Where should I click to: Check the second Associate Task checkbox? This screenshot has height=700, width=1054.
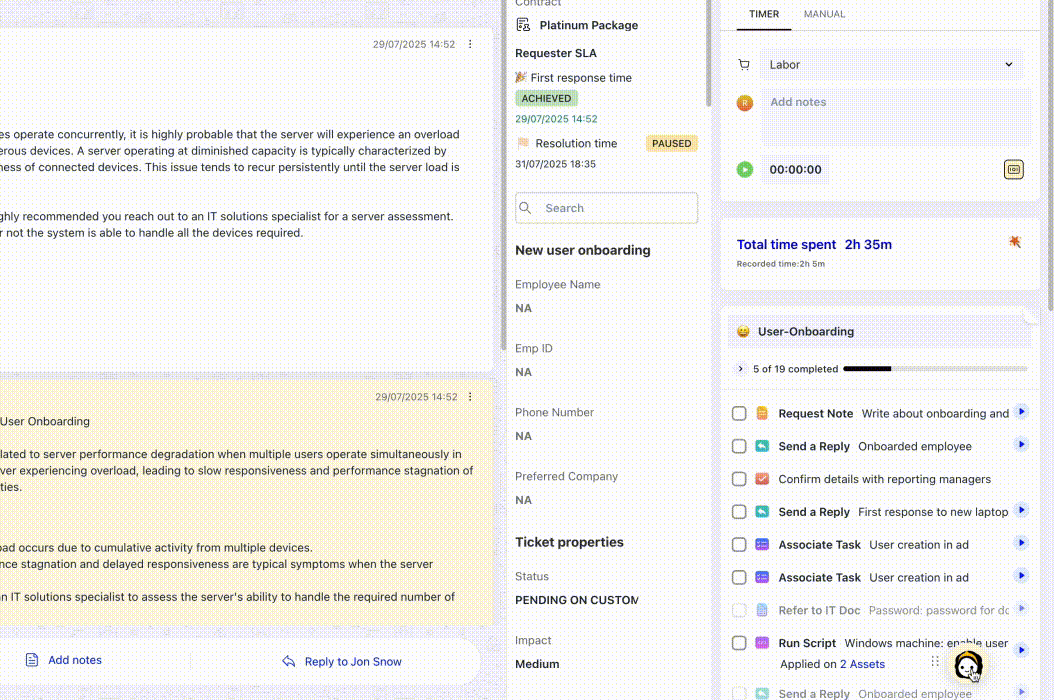739,578
